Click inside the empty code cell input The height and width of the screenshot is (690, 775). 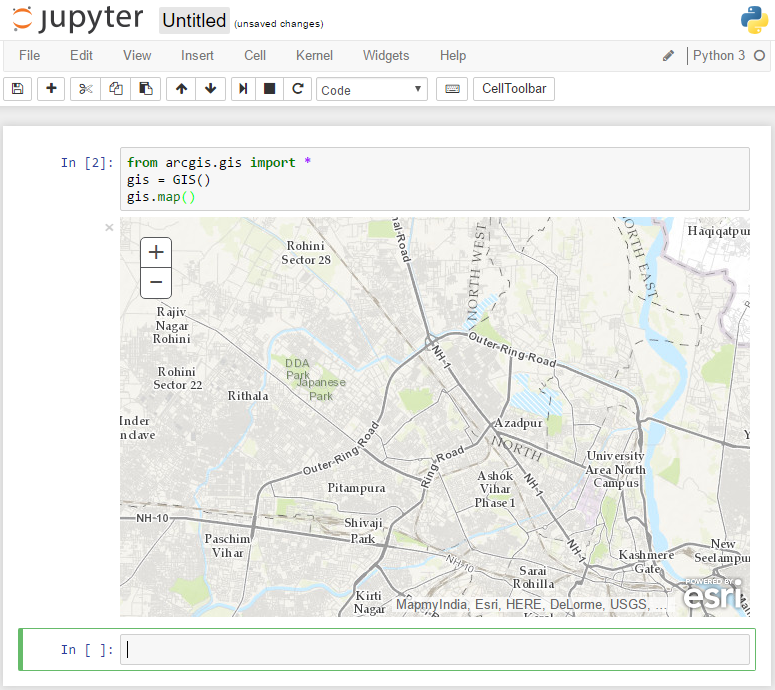coord(435,649)
